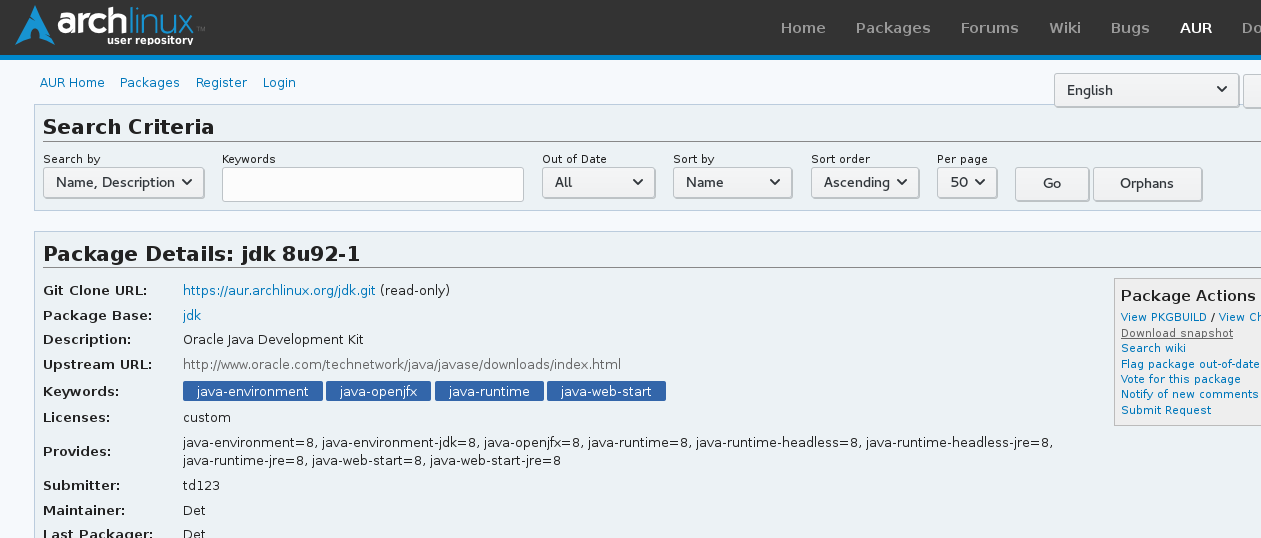
Task: Open the Sort by Name dropdown
Action: tap(732, 182)
